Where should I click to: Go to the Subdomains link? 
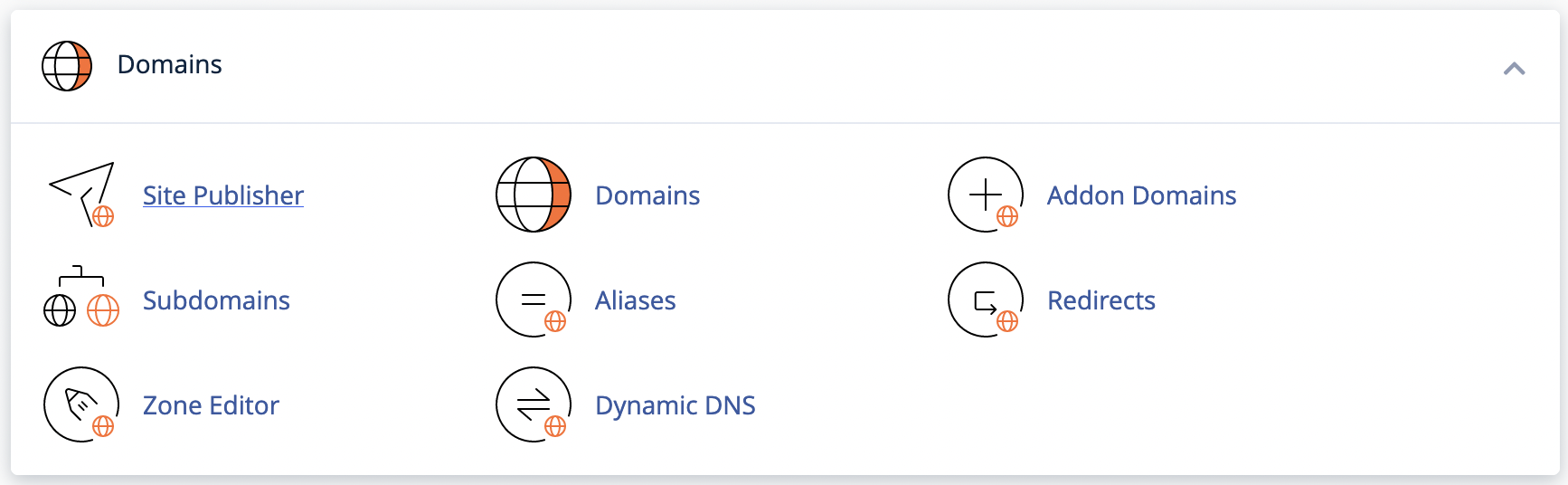216,300
